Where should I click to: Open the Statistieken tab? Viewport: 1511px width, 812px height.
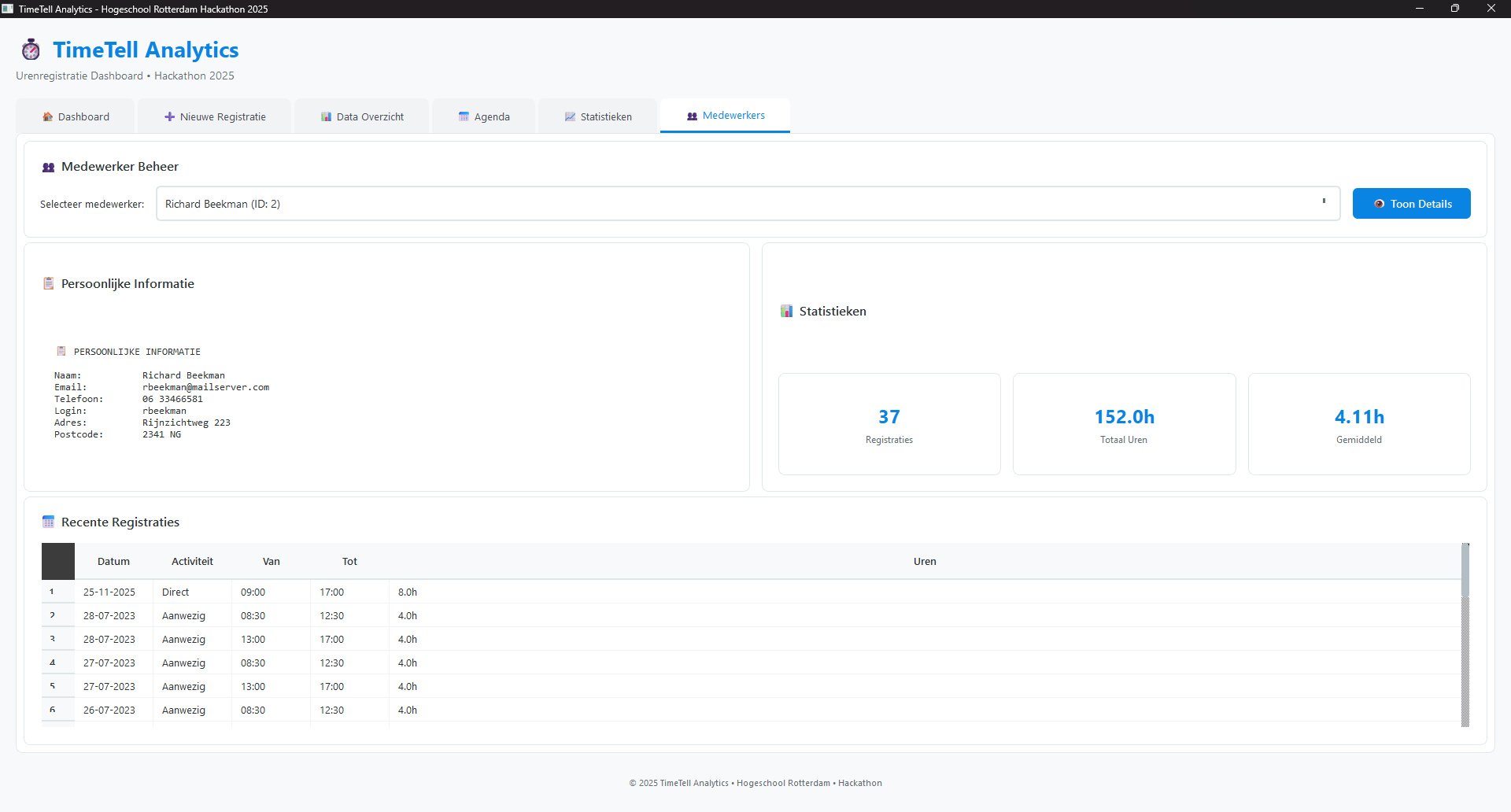[597, 116]
